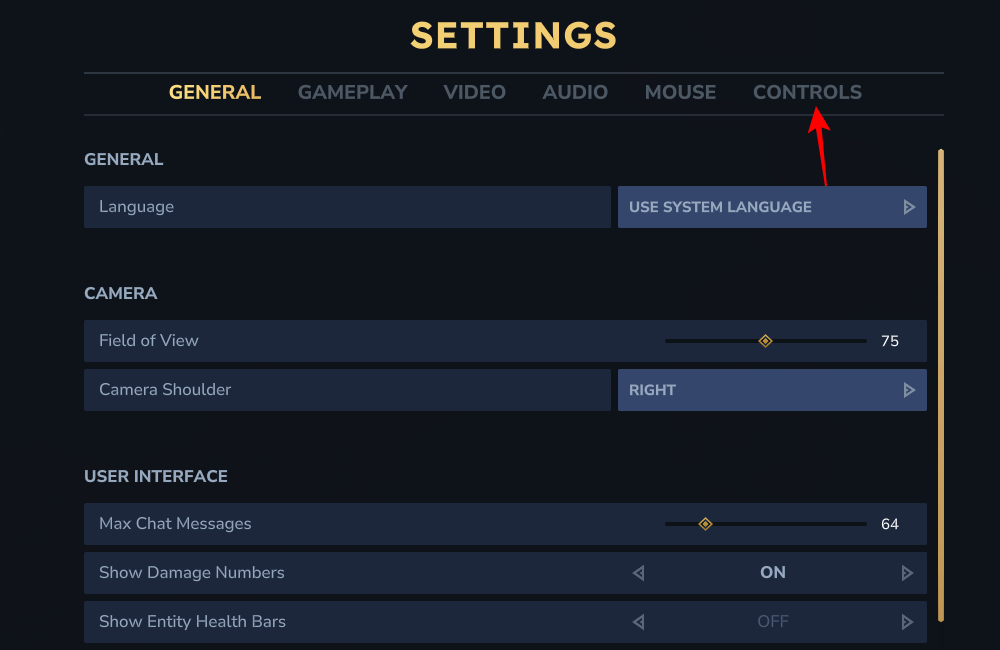Click the Max Chat Messages diamond handle
Image resolution: width=1000 pixels, height=650 pixels.
coord(705,524)
